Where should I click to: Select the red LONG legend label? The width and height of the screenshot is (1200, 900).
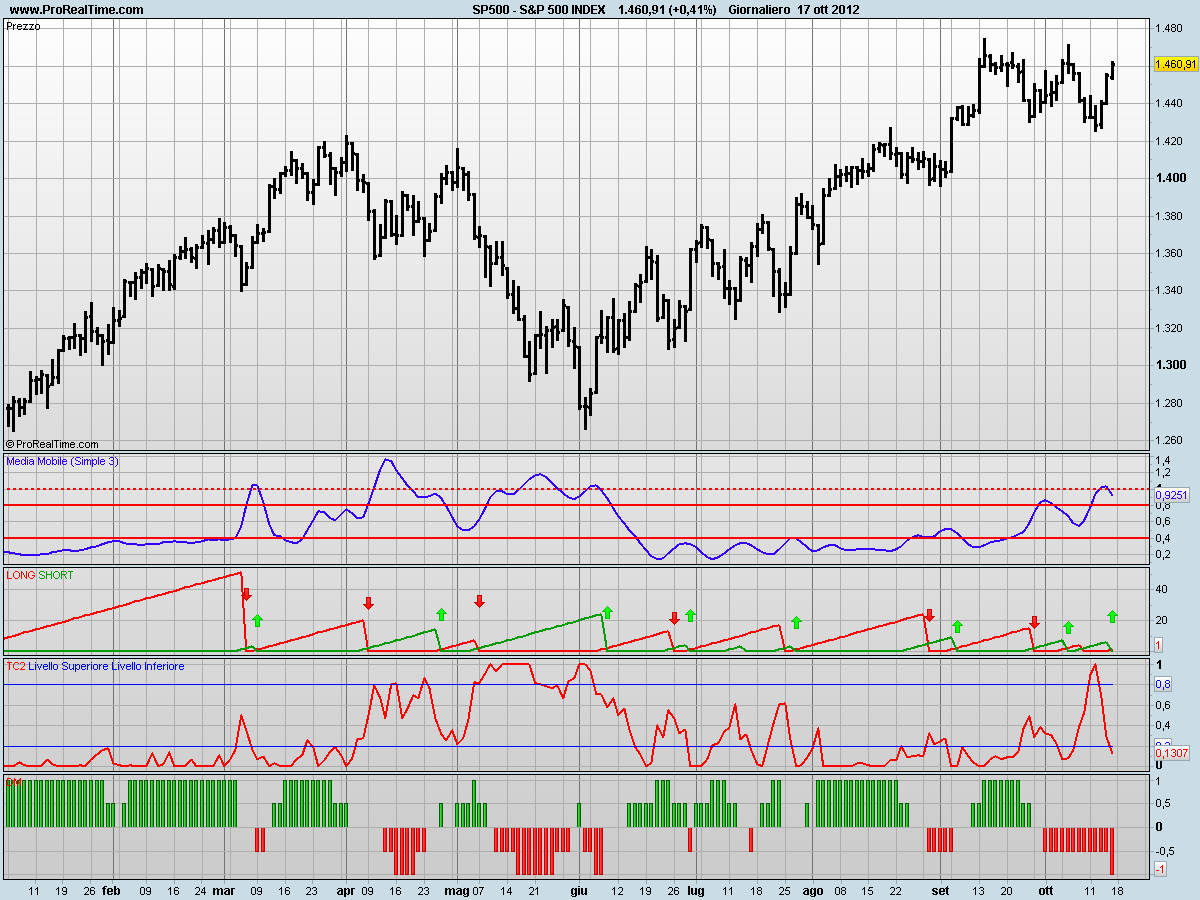[x=20, y=575]
